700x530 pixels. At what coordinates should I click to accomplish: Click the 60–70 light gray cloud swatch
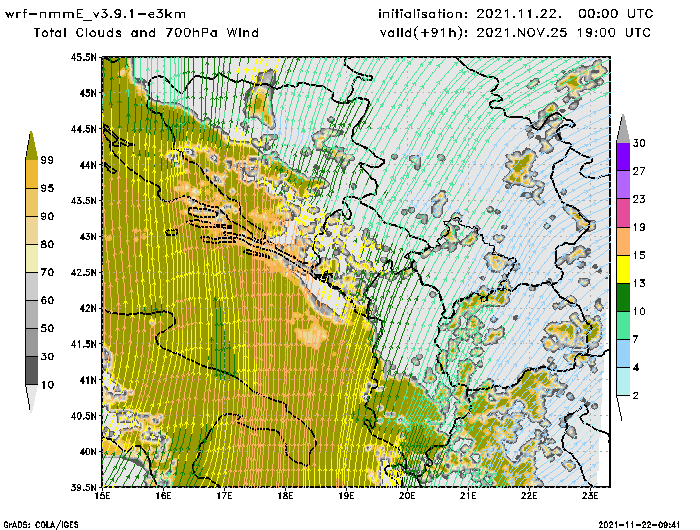(x=32, y=286)
